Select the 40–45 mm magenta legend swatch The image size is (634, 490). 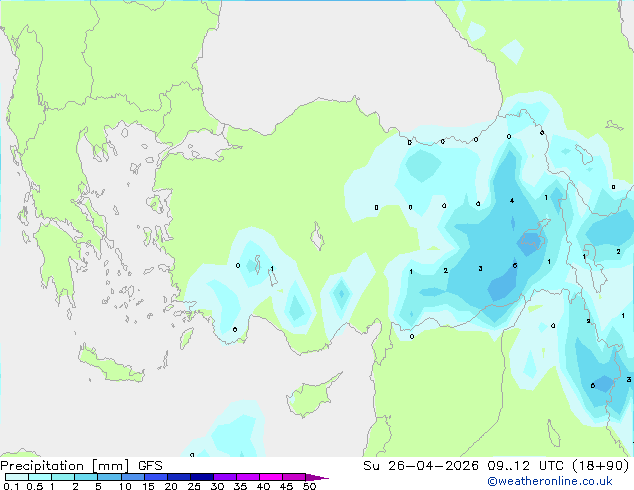click(271, 477)
